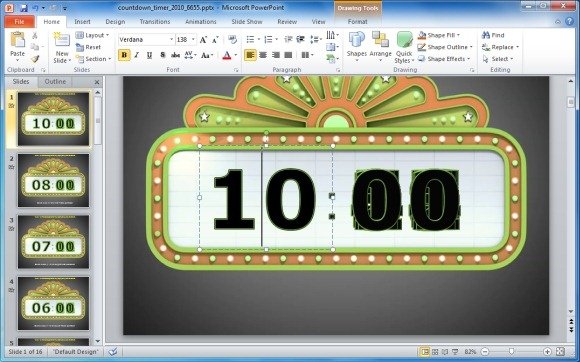The width and height of the screenshot is (580, 362).
Task: Switch to the Outline pane tab
Action: pos(55,81)
